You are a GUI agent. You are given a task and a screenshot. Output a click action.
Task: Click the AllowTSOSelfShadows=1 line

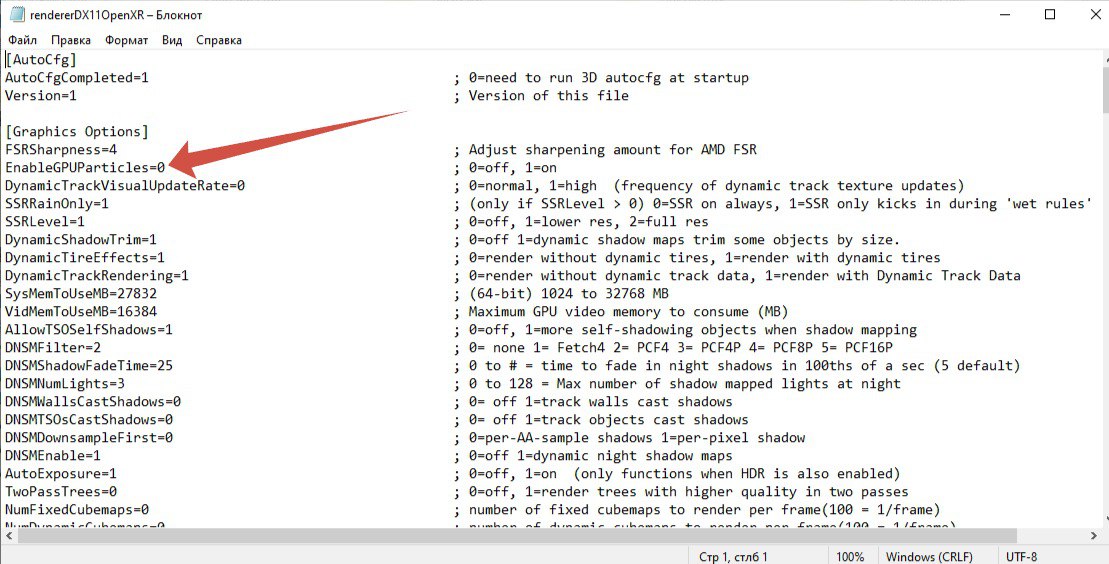click(x=88, y=330)
